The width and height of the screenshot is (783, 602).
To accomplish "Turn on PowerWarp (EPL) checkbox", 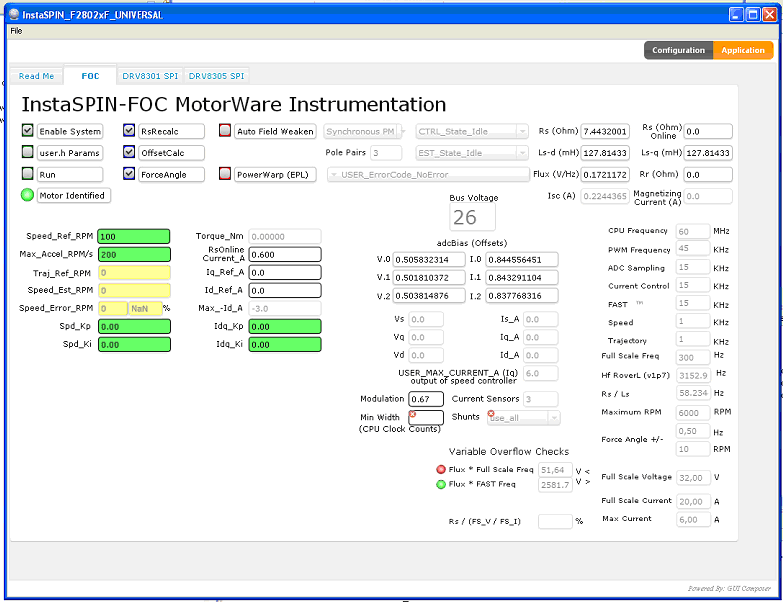I will click(225, 173).
